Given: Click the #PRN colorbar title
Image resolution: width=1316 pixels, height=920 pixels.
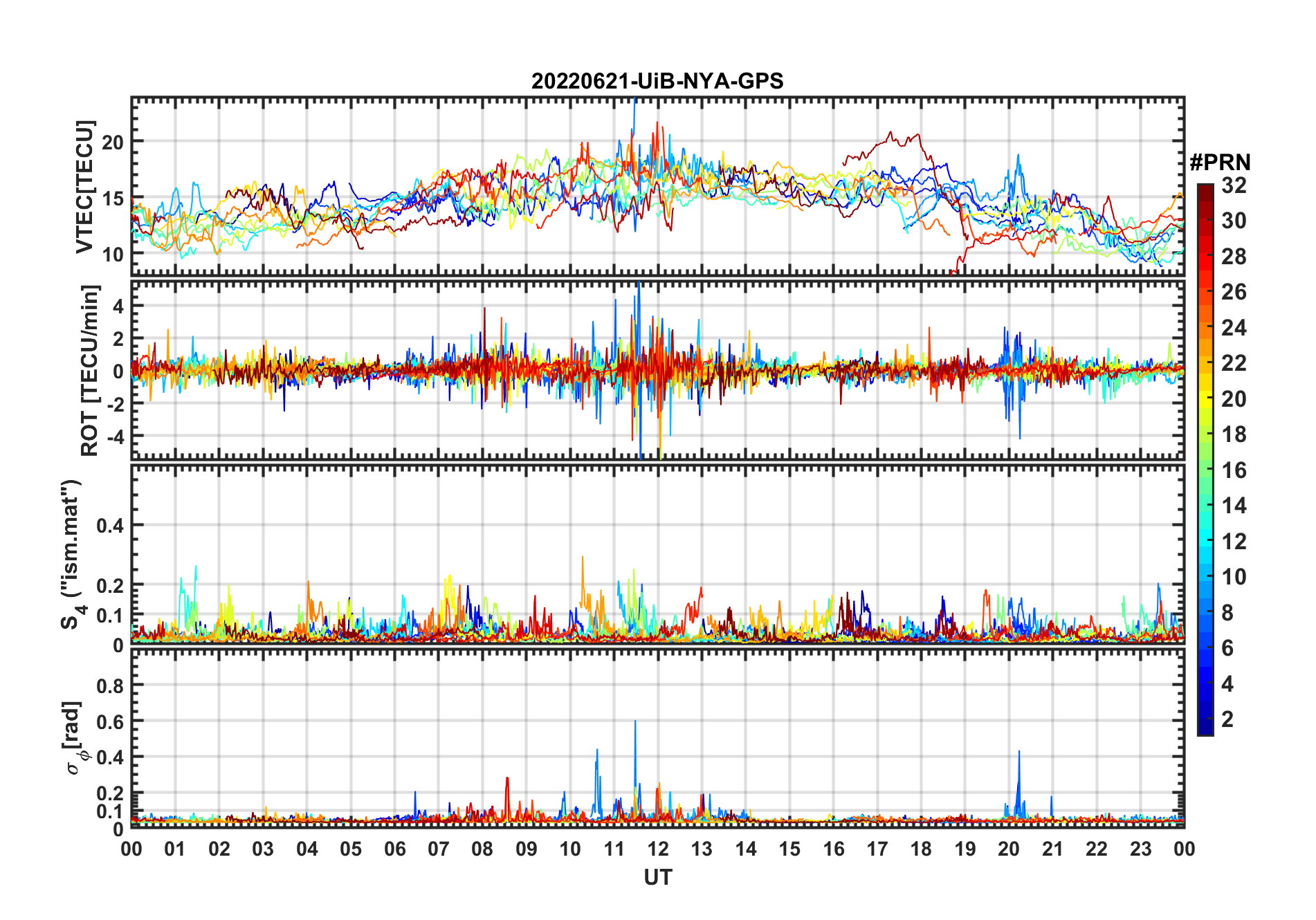Looking at the screenshot, I should tap(1220, 163).
